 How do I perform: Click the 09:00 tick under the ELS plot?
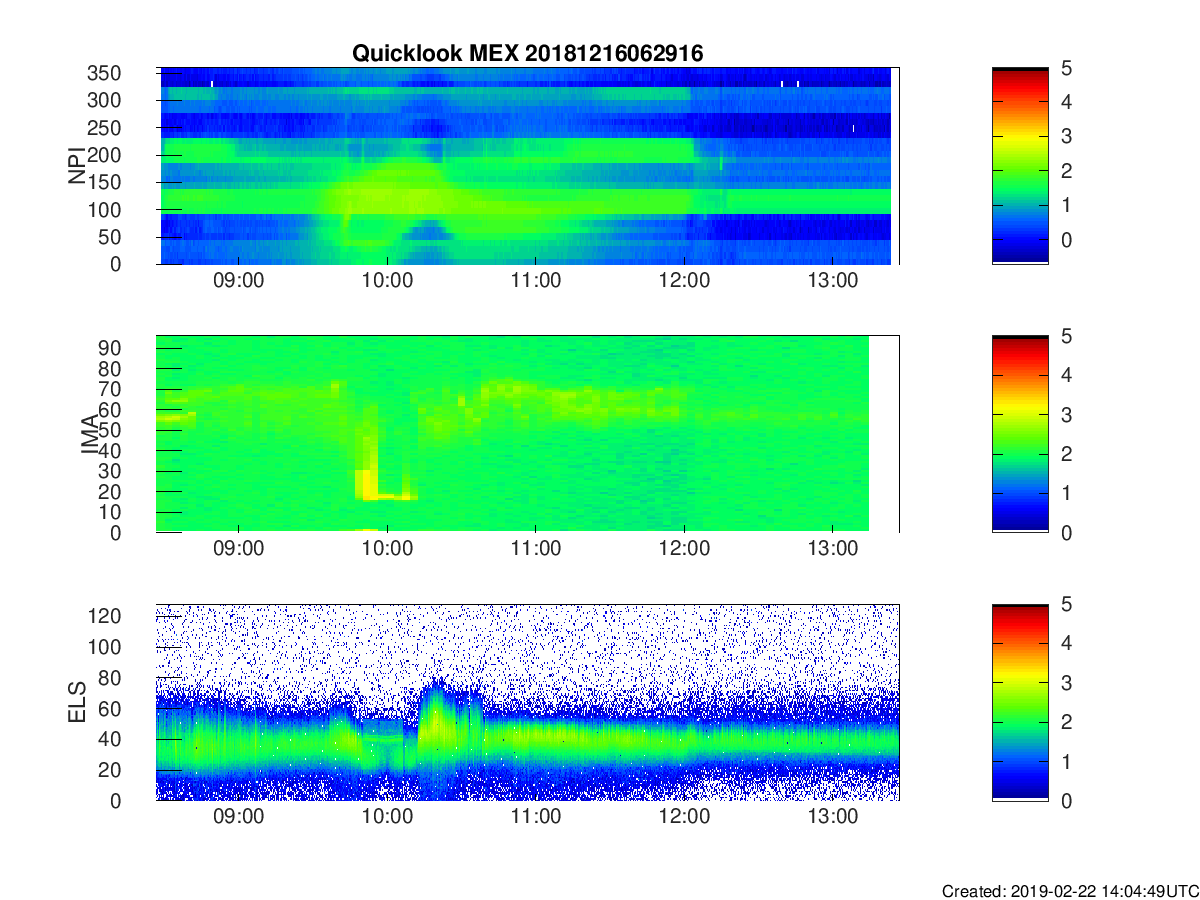click(239, 817)
